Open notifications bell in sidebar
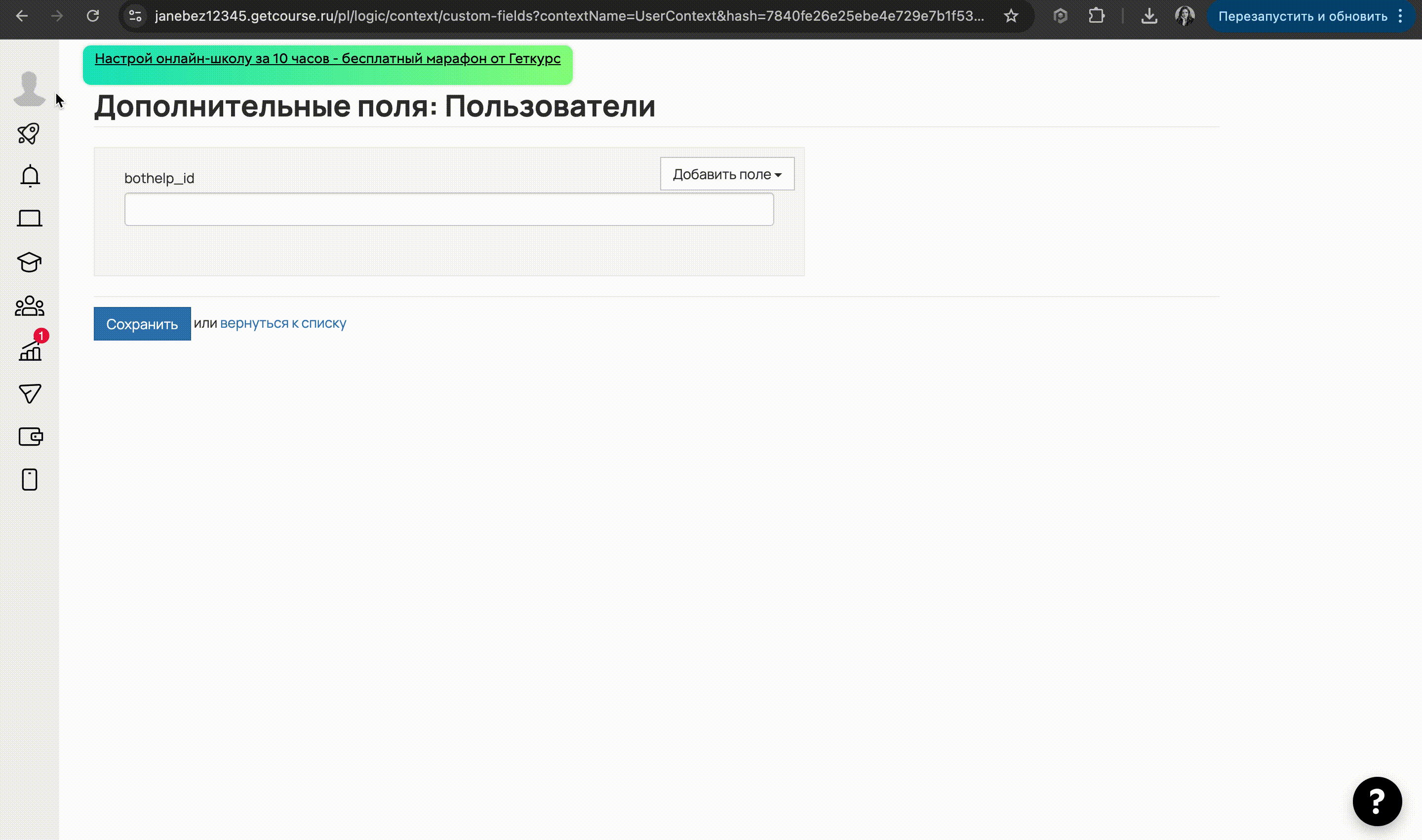 (x=30, y=176)
